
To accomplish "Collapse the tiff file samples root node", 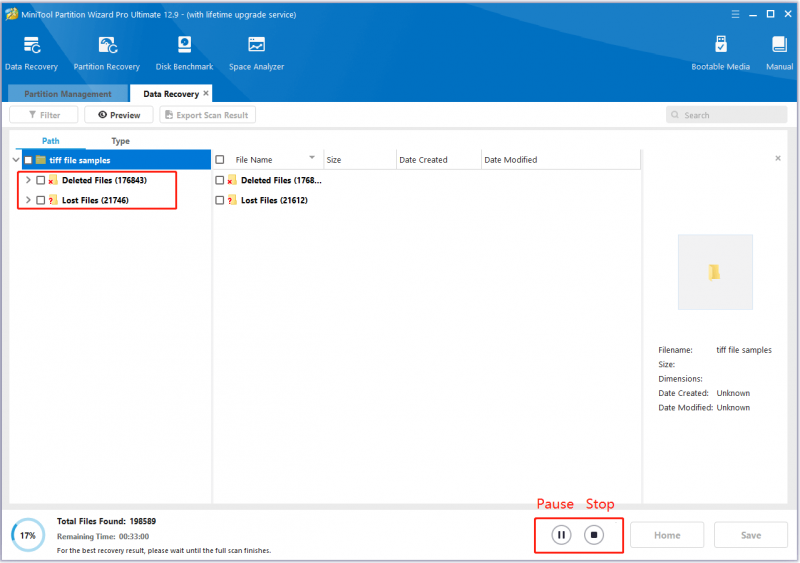I will coord(16,160).
